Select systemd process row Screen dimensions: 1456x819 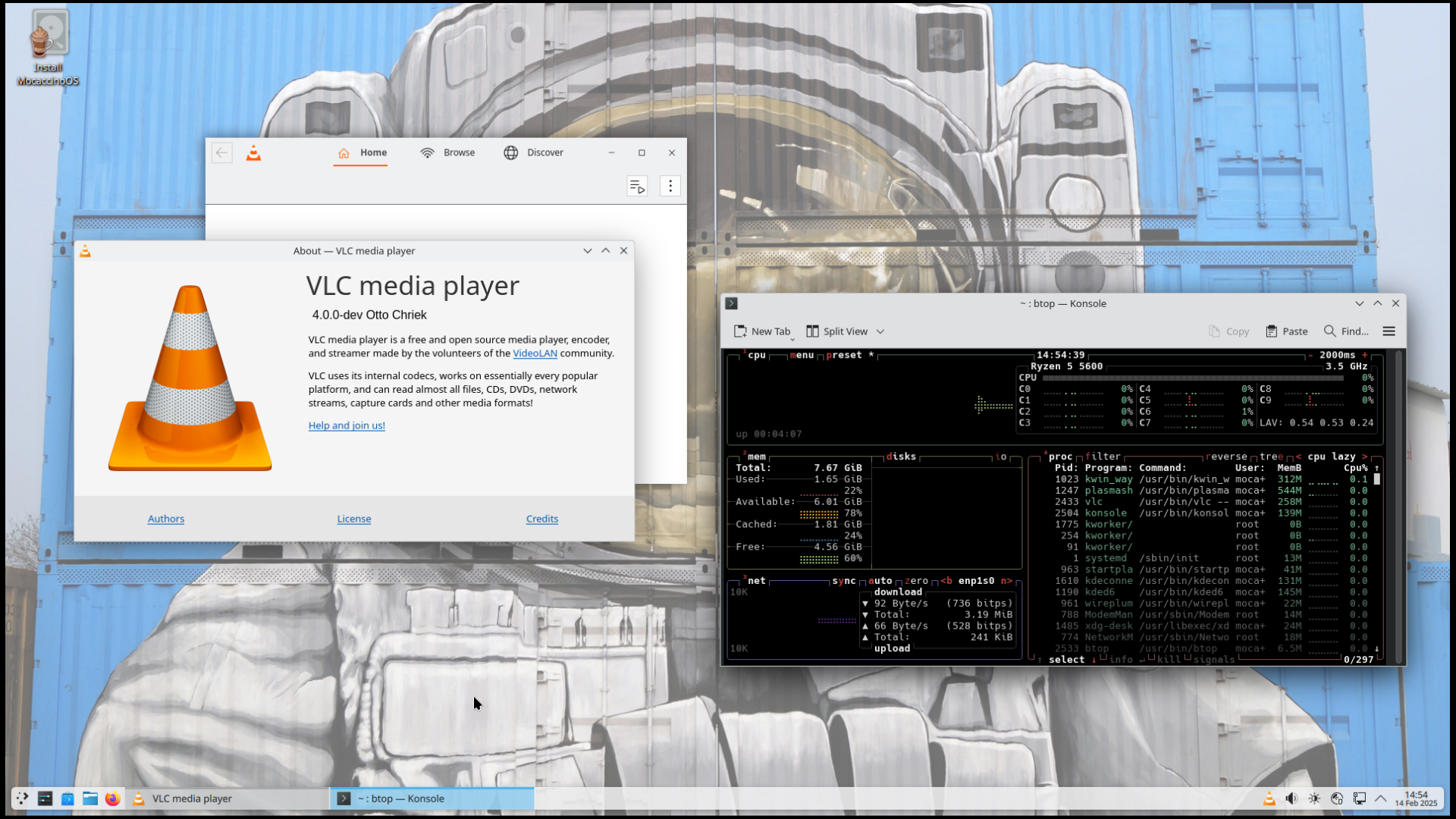click(x=1210, y=558)
